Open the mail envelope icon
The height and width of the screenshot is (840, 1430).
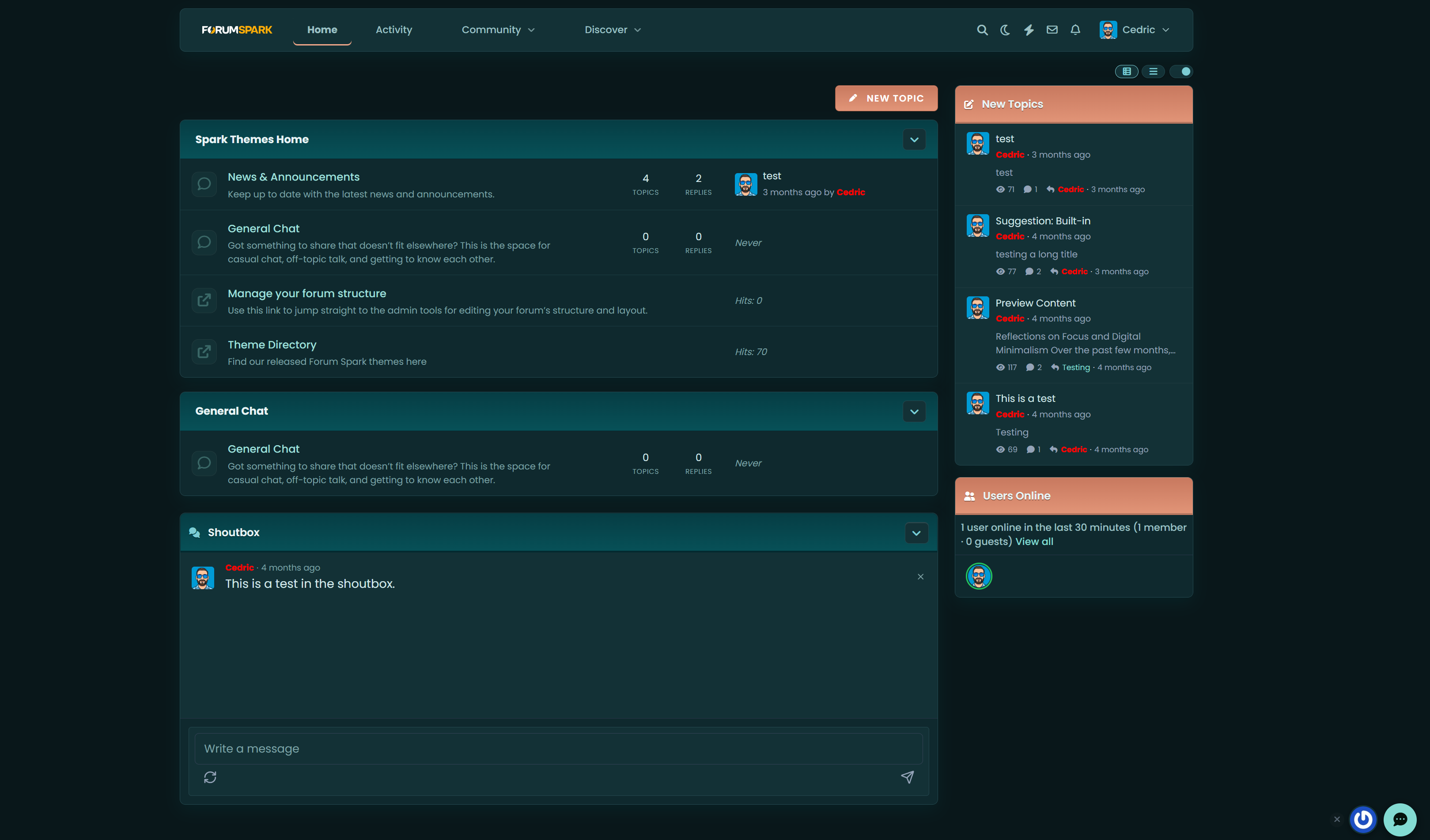1052,30
